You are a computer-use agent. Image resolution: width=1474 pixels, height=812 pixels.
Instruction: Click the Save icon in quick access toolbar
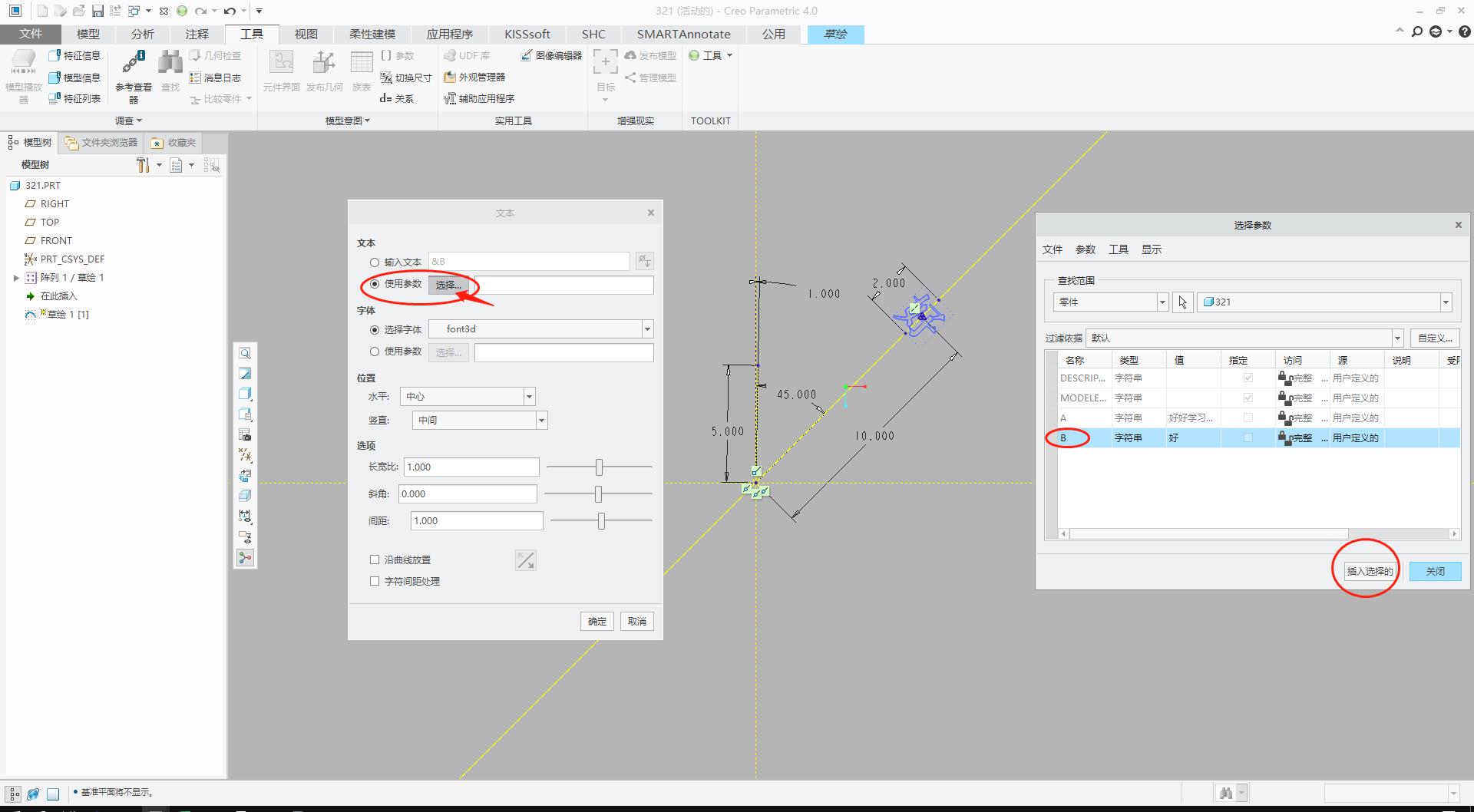click(97, 11)
